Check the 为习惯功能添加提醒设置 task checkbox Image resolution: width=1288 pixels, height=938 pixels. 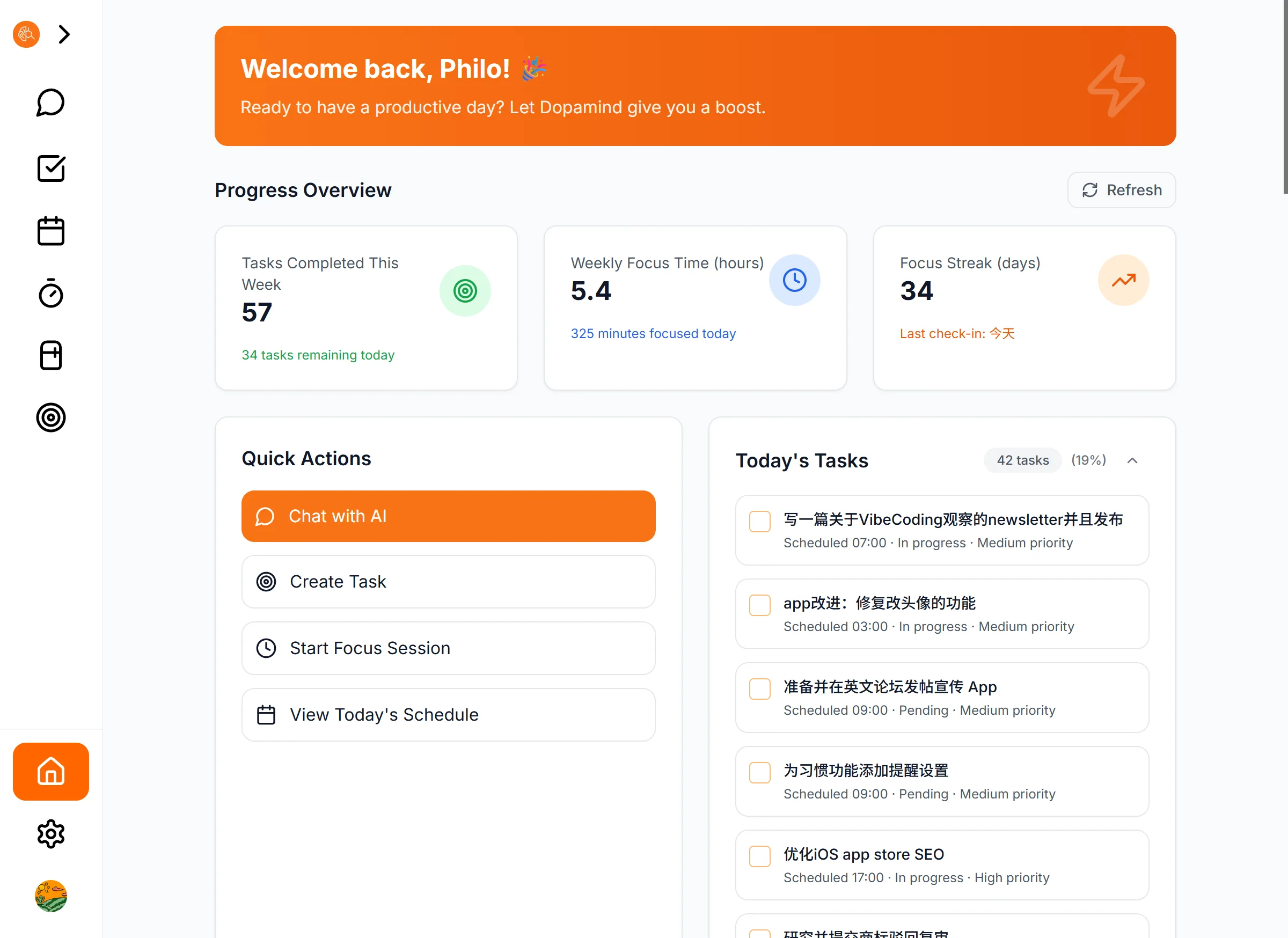[759, 773]
